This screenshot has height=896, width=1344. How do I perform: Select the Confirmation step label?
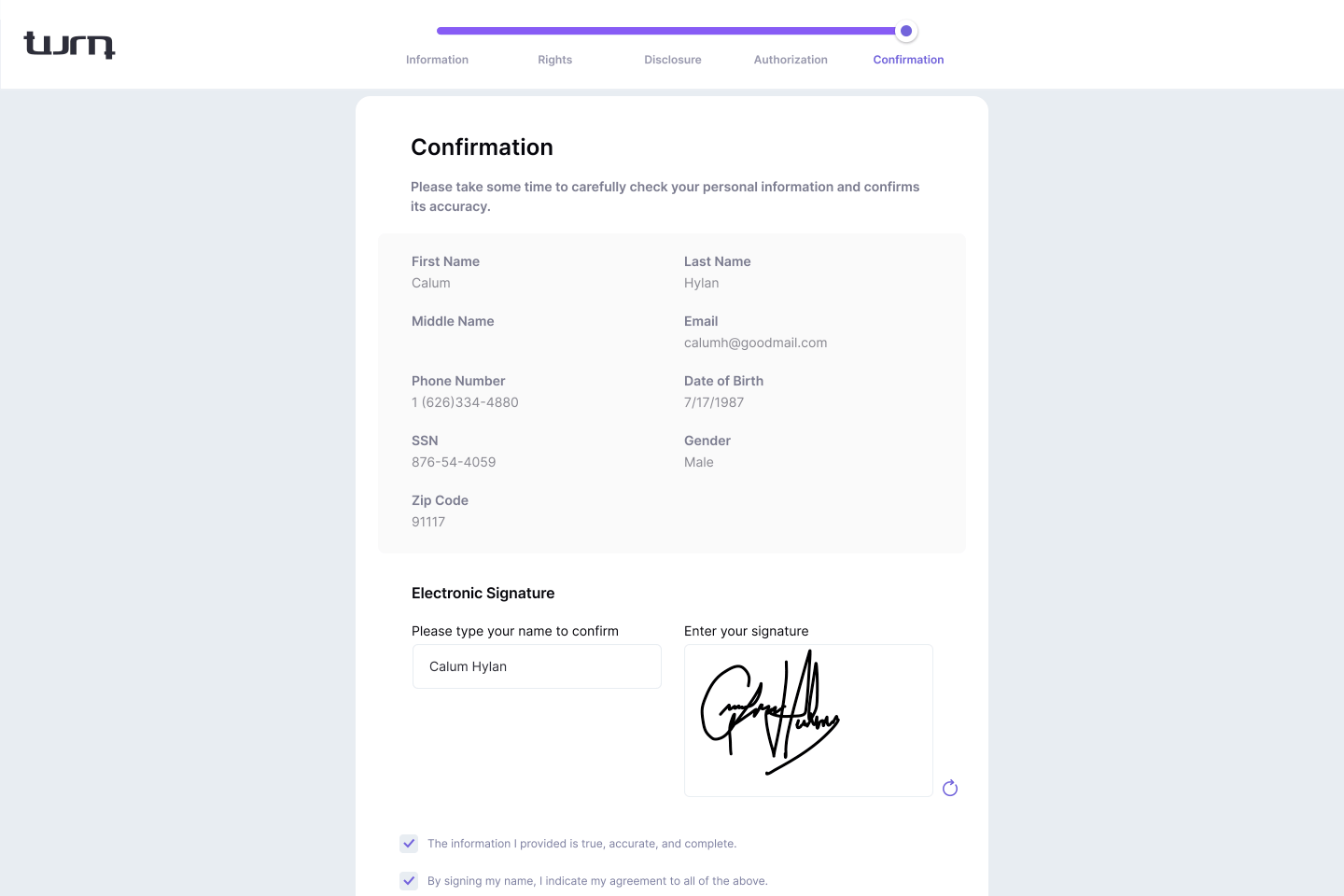pyautogui.click(x=908, y=60)
